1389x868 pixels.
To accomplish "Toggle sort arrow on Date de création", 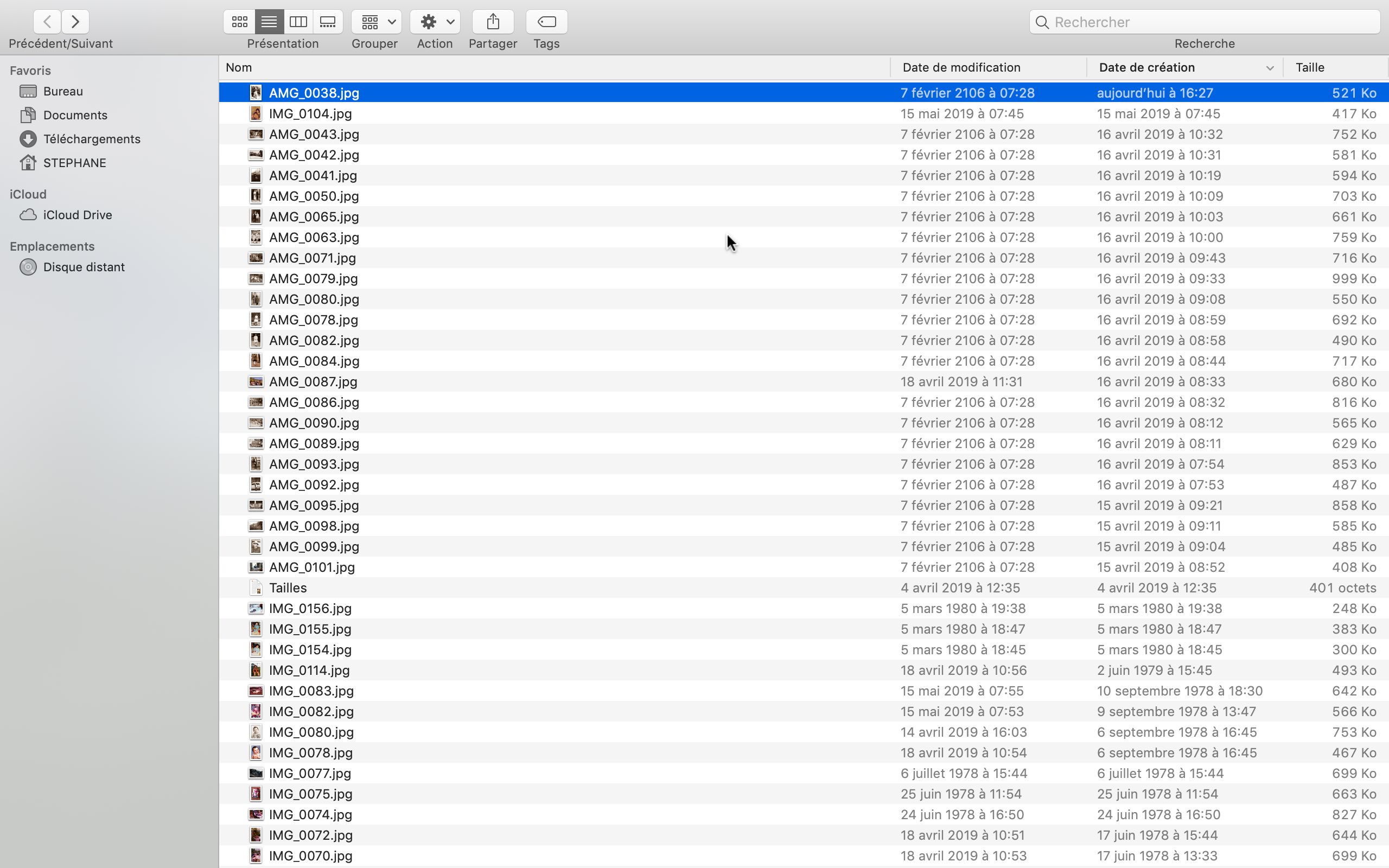I will point(1269,68).
